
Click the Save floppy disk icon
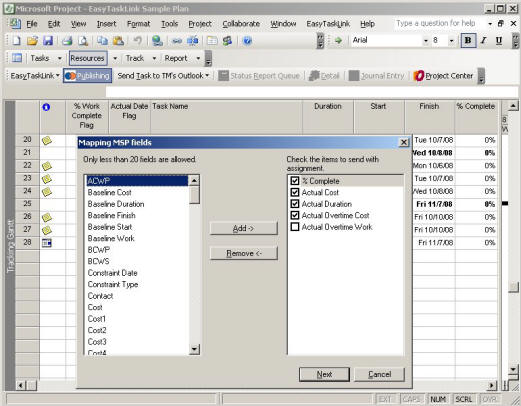(48, 41)
